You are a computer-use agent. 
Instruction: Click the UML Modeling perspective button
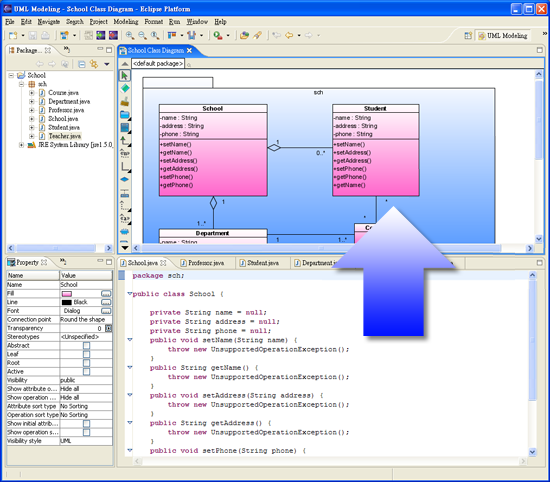pyautogui.click(x=503, y=35)
